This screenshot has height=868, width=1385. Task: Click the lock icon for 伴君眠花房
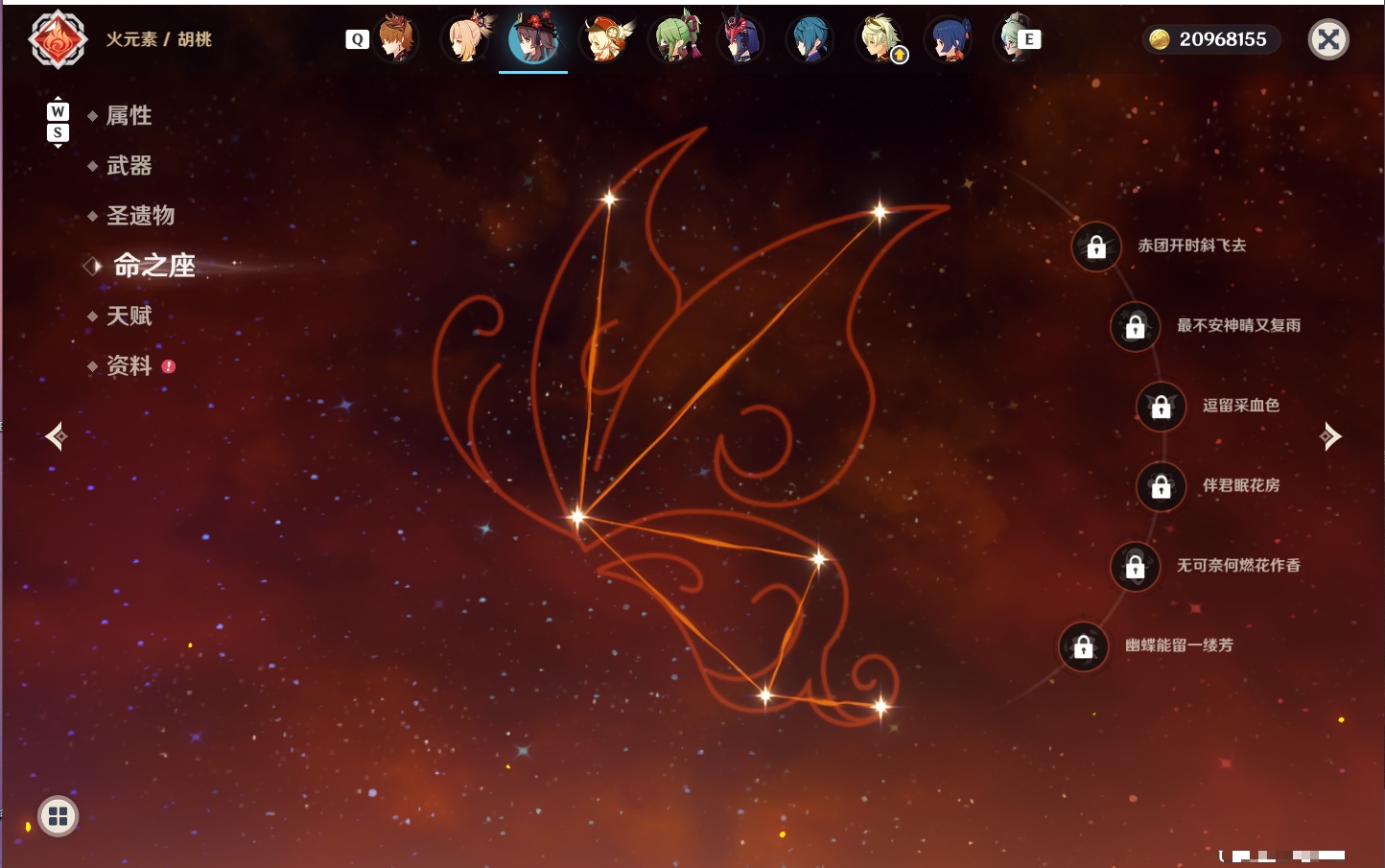[x=1161, y=486]
